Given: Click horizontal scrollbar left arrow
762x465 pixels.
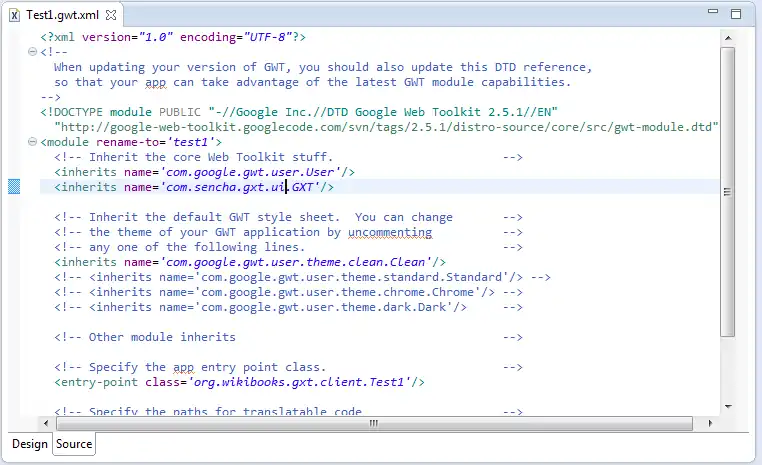Looking at the screenshot, I should pos(30,423).
